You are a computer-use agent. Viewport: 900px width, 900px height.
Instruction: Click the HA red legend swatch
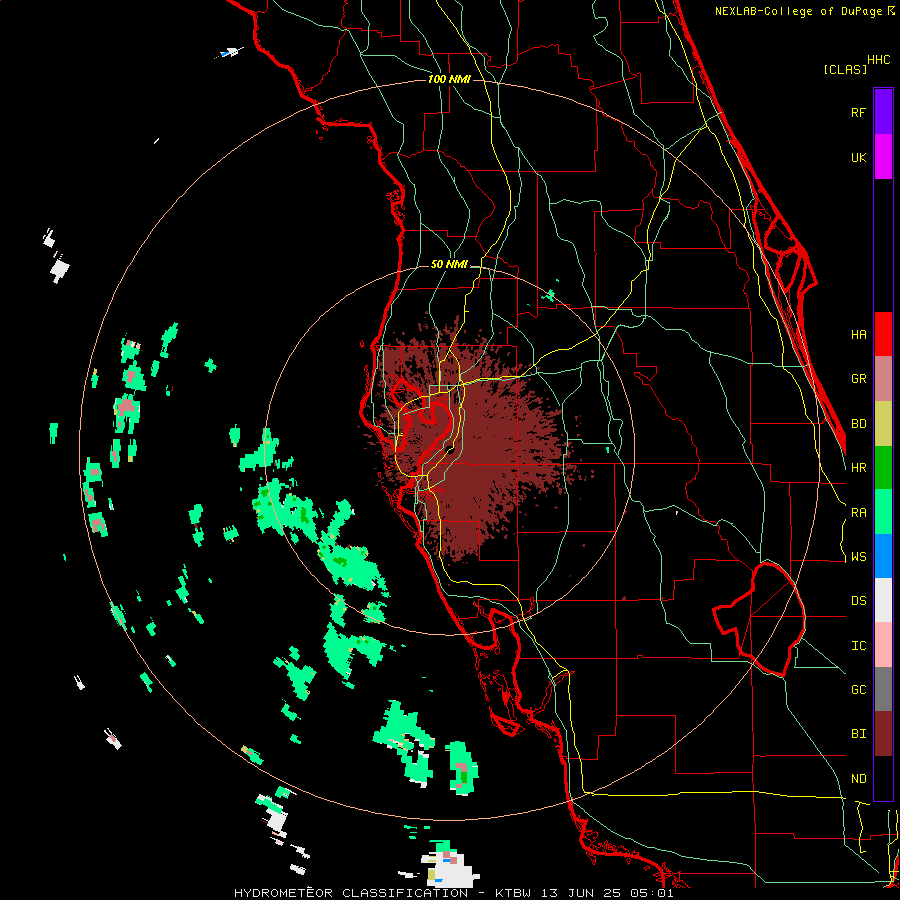(x=883, y=334)
